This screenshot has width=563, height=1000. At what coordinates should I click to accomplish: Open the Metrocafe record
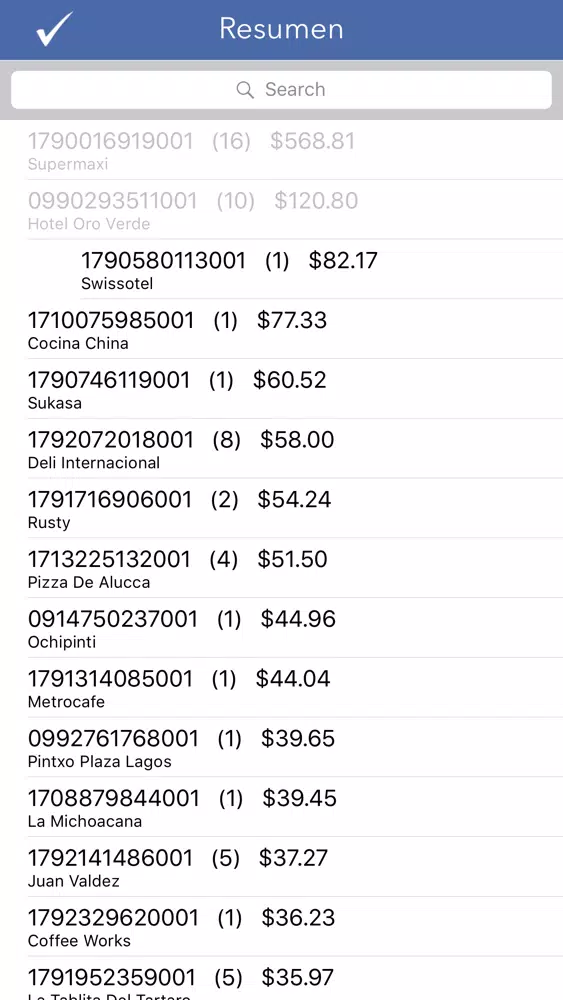[281, 688]
